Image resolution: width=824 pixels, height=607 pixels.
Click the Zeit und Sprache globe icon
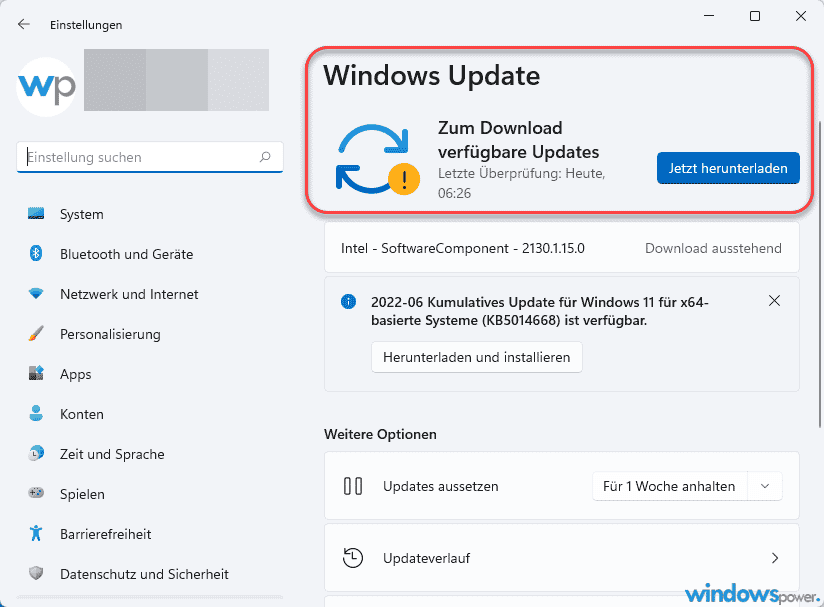36,453
